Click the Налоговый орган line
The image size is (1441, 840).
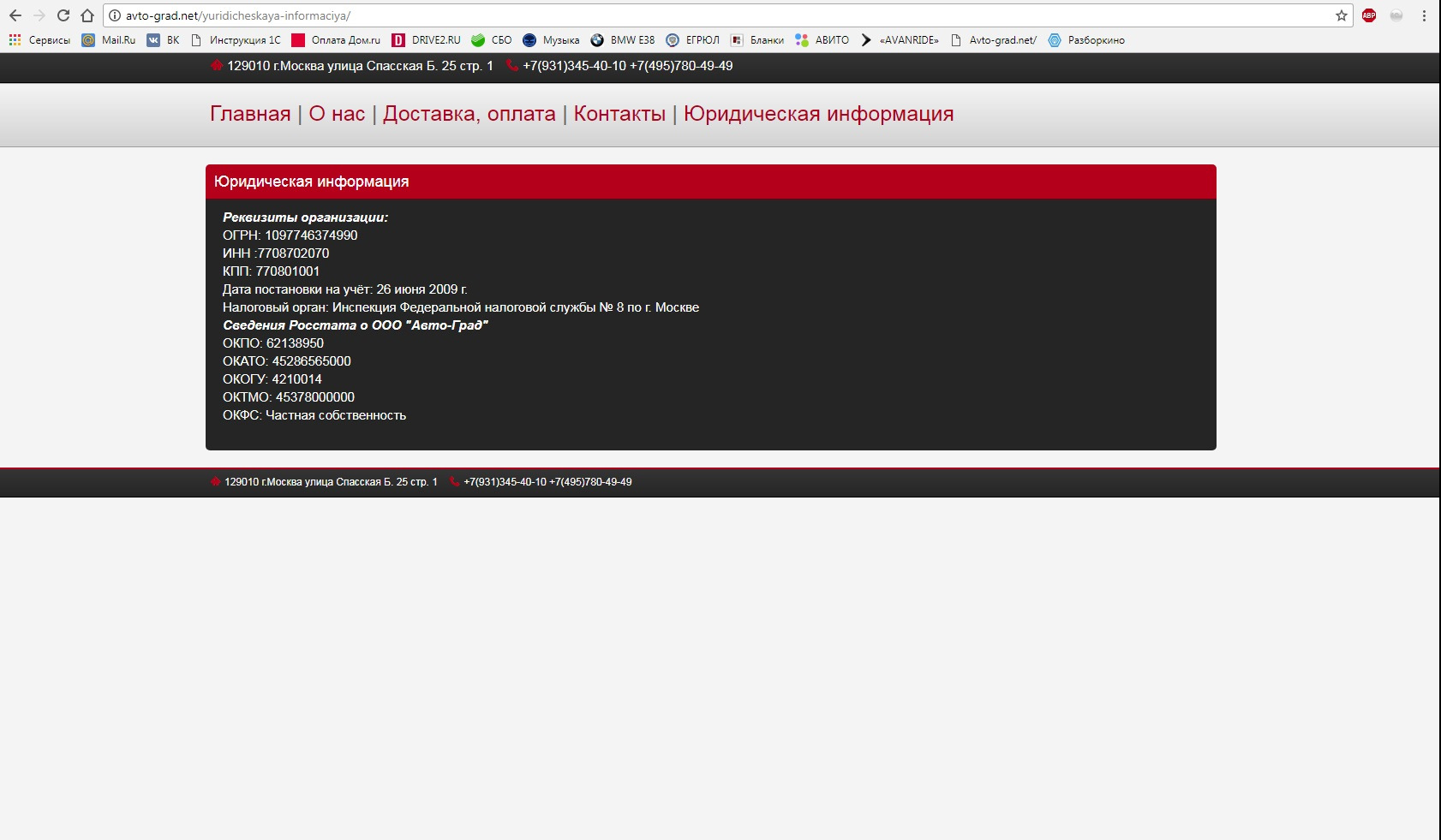tap(461, 307)
